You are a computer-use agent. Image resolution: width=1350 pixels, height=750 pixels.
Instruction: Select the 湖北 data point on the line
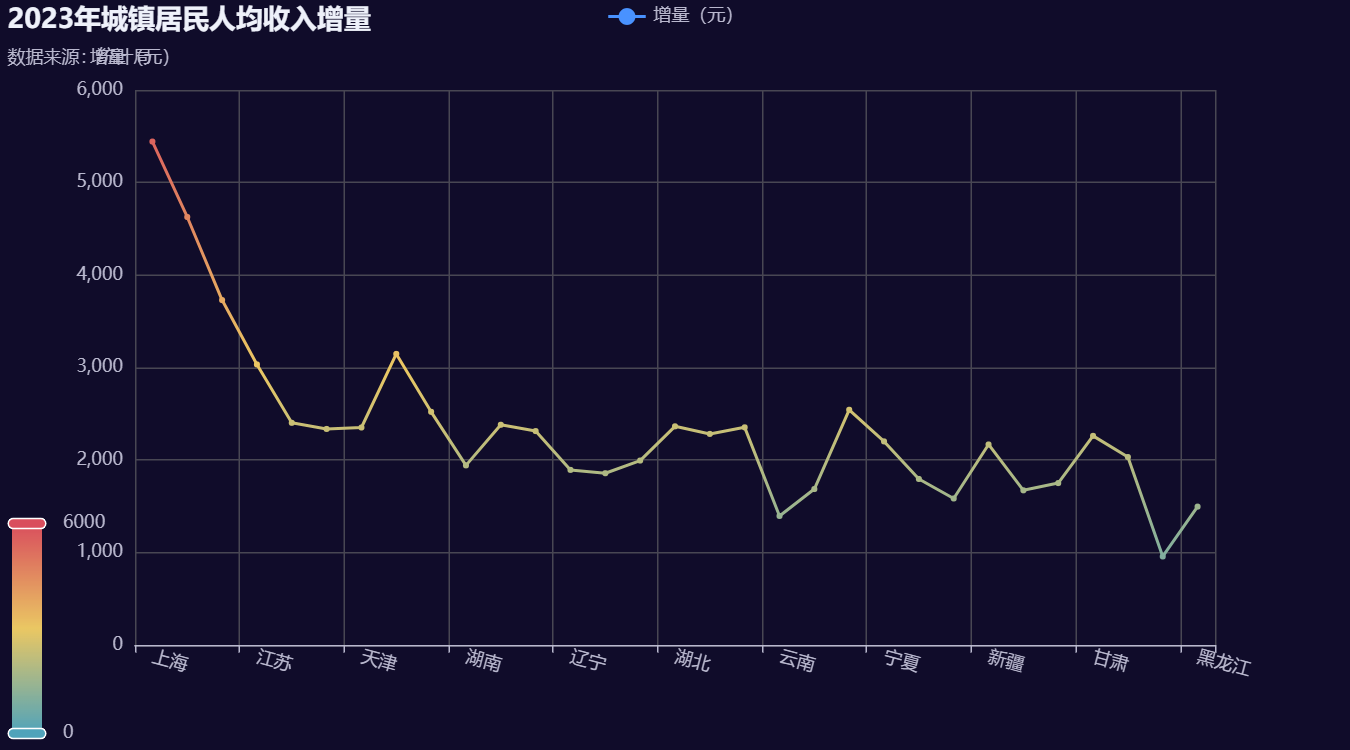(675, 426)
